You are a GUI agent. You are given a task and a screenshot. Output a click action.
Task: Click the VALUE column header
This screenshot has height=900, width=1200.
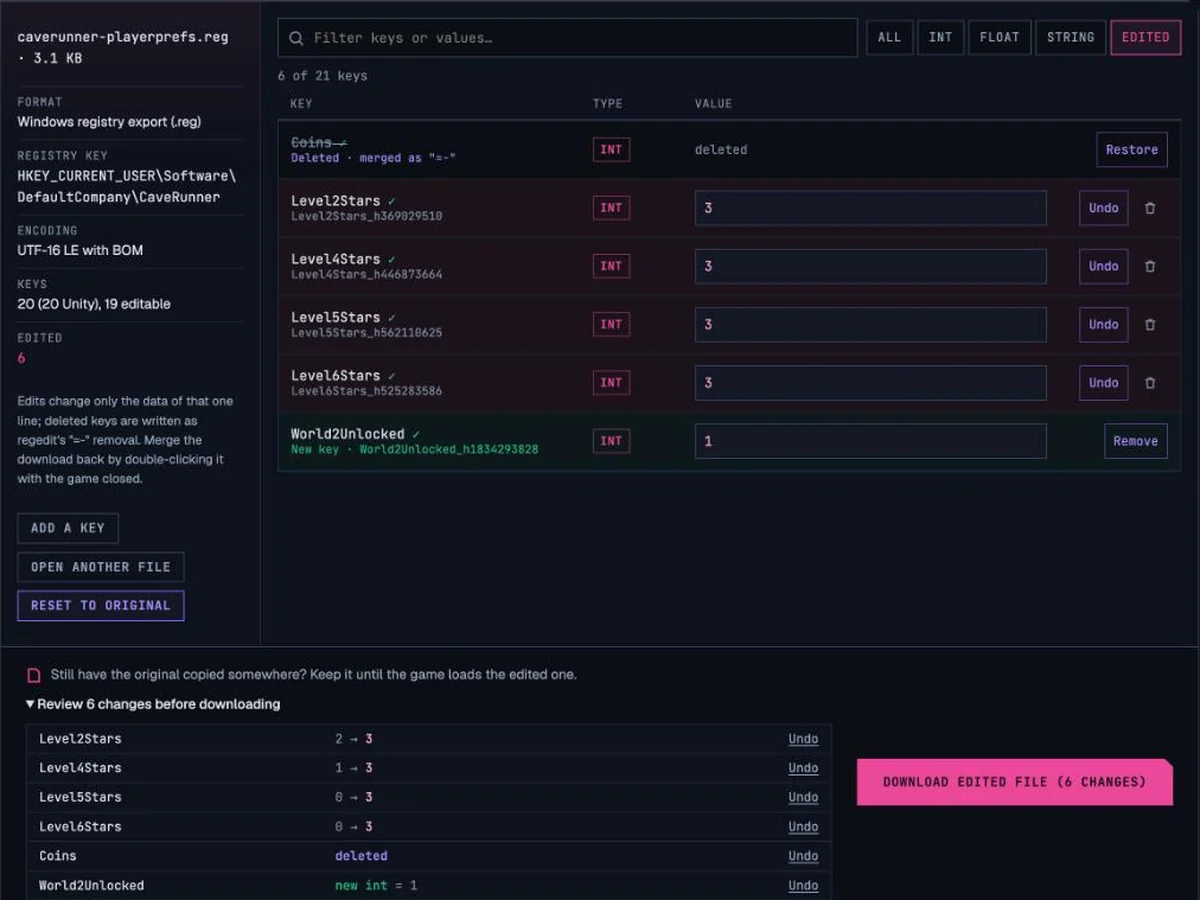click(x=713, y=104)
